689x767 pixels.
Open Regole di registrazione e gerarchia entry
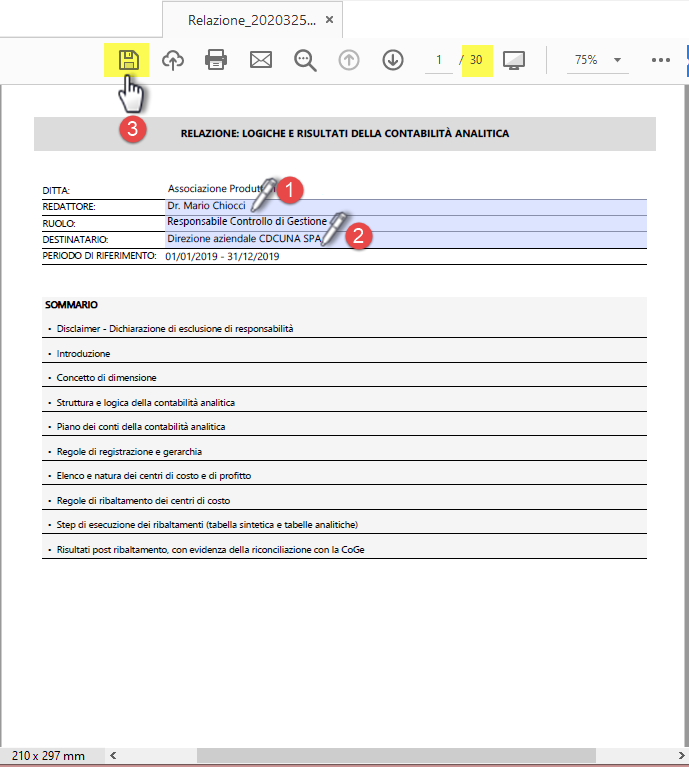129,451
